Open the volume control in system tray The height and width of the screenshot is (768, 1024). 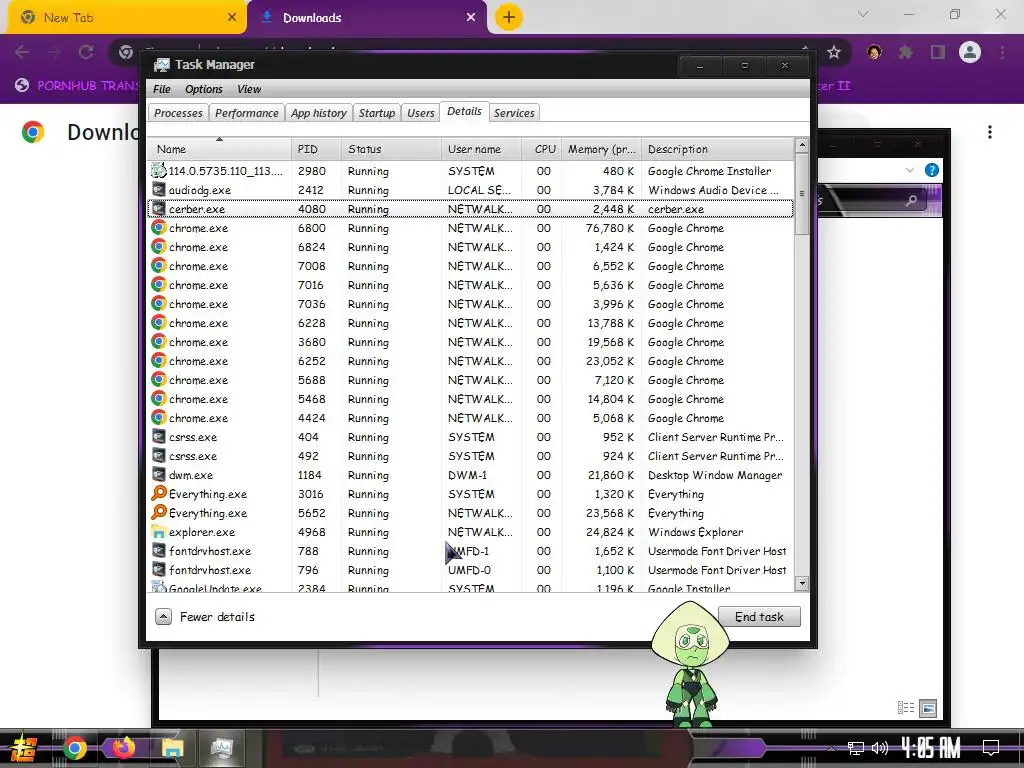[880, 748]
